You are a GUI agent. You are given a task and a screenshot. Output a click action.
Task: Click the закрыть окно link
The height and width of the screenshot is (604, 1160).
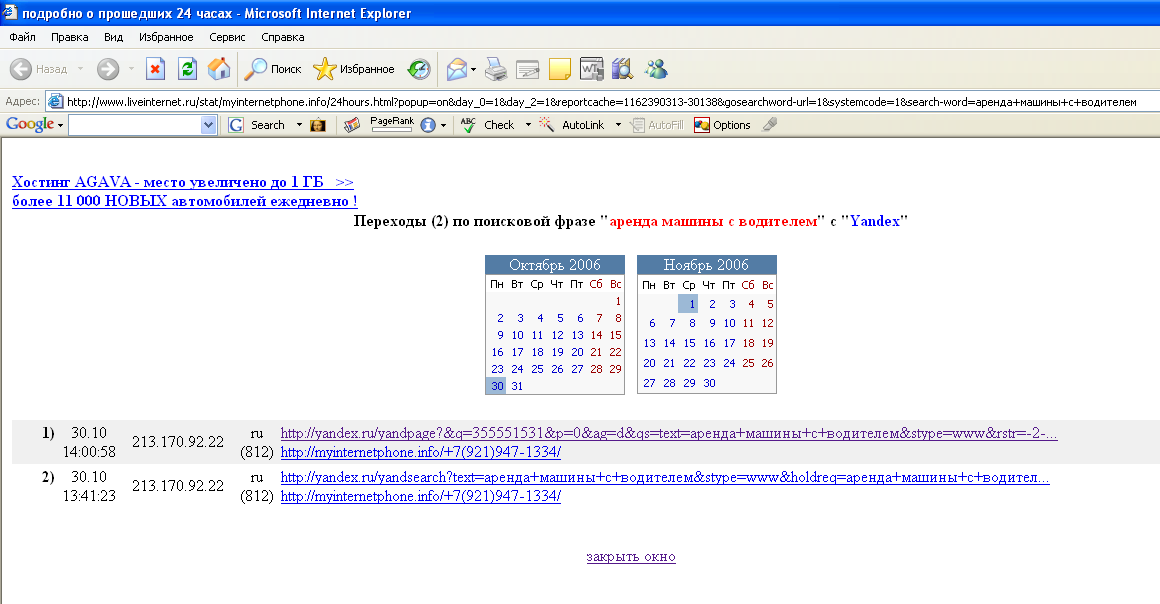tap(631, 557)
